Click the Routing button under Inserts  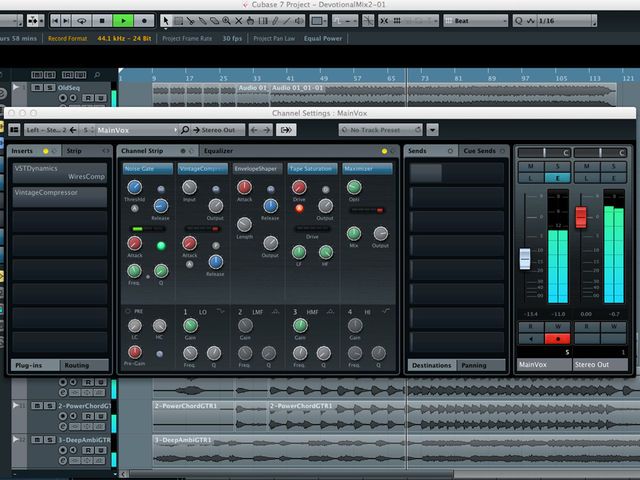[84, 365]
